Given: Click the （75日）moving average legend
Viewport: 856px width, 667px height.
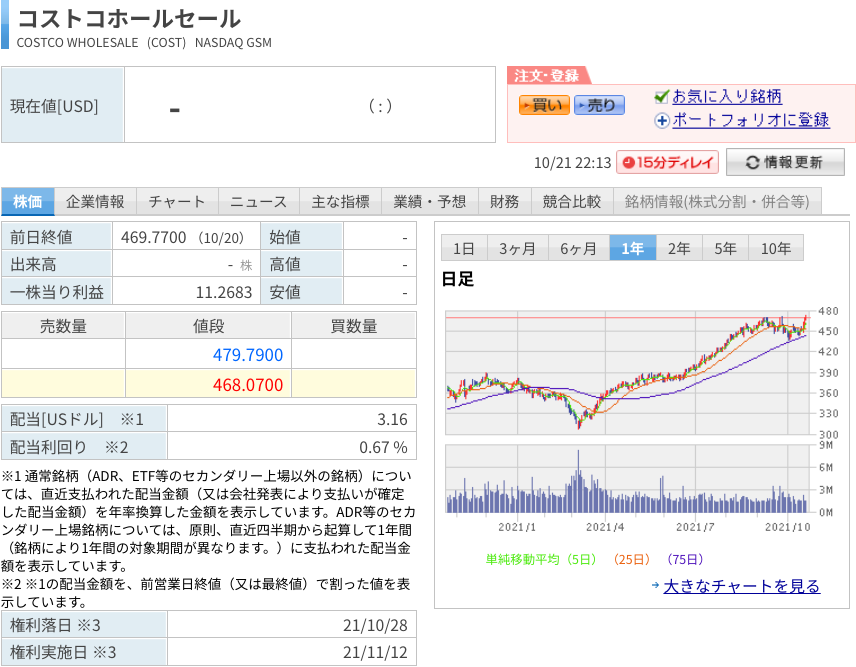Looking at the screenshot, I should point(685,559).
